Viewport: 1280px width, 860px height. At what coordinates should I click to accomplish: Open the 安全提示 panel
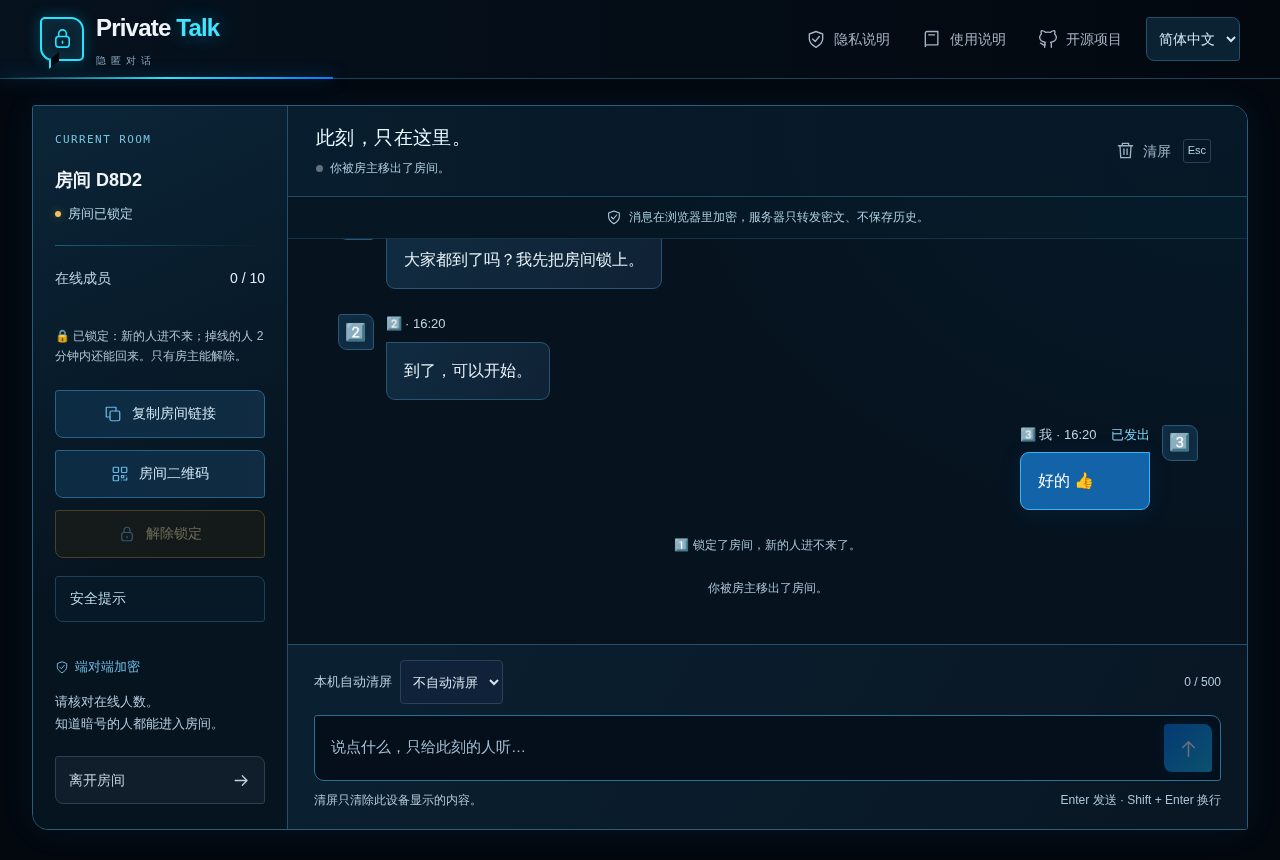tap(160, 599)
